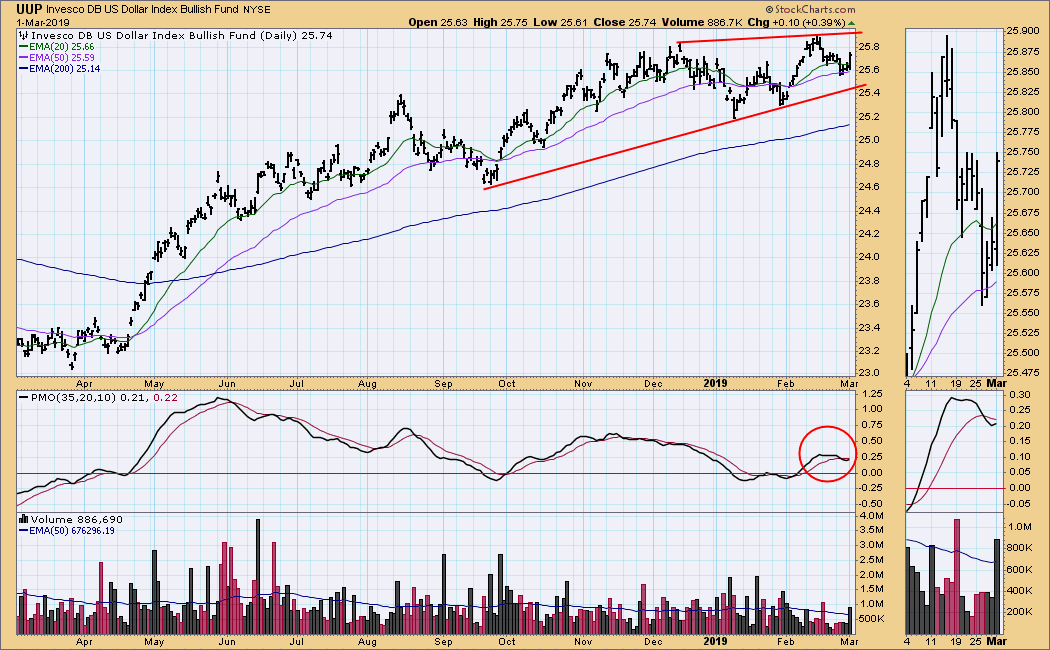Click the Oct label below the volume panel
The height and width of the screenshot is (650, 1050).
pos(506,642)
